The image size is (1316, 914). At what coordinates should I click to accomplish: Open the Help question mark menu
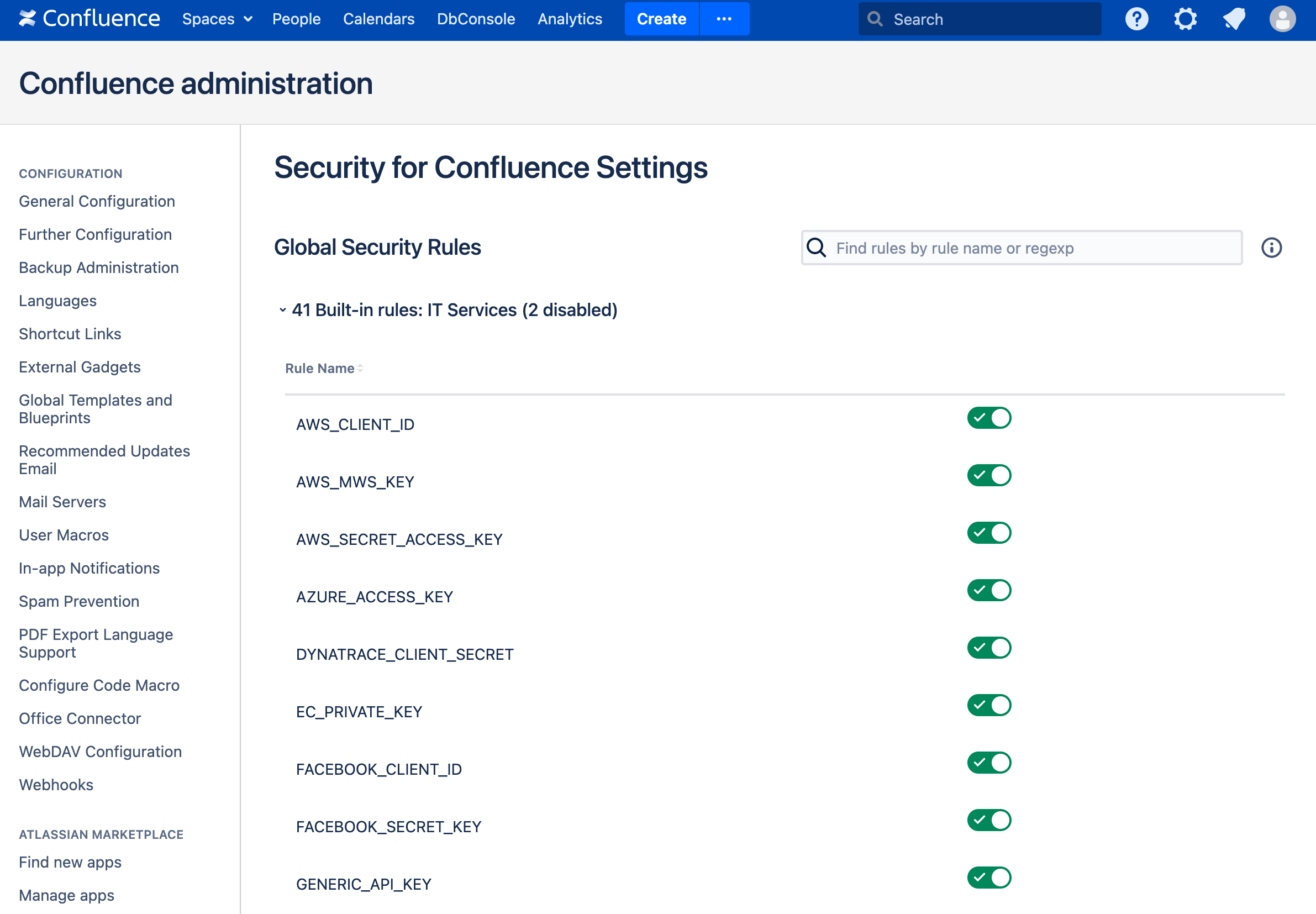(1136, 19)
